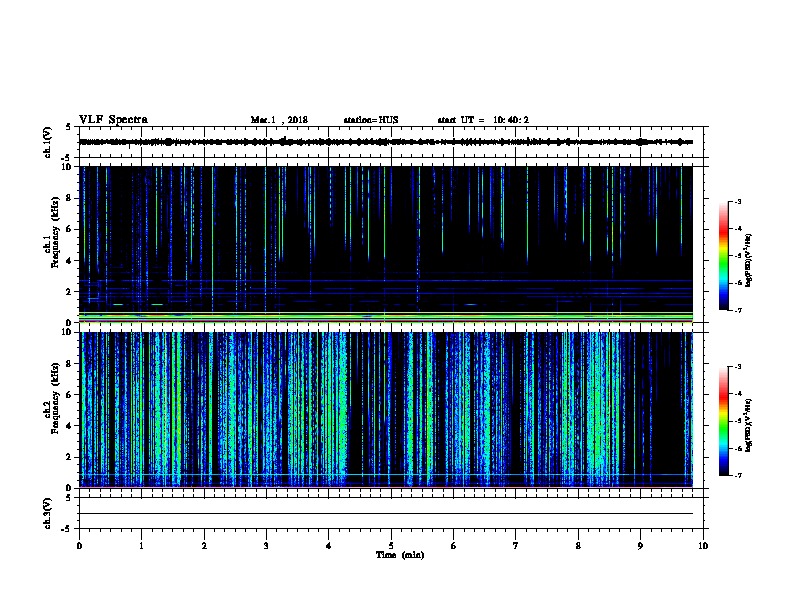The image size is (792, 612).
Task: Click the "5" tick on the time axis
Action: (x=391, y=545)
